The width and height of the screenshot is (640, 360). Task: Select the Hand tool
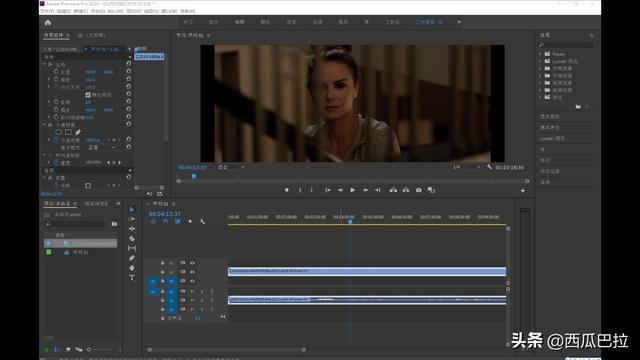pyautogui.click(x=132, y=268)
